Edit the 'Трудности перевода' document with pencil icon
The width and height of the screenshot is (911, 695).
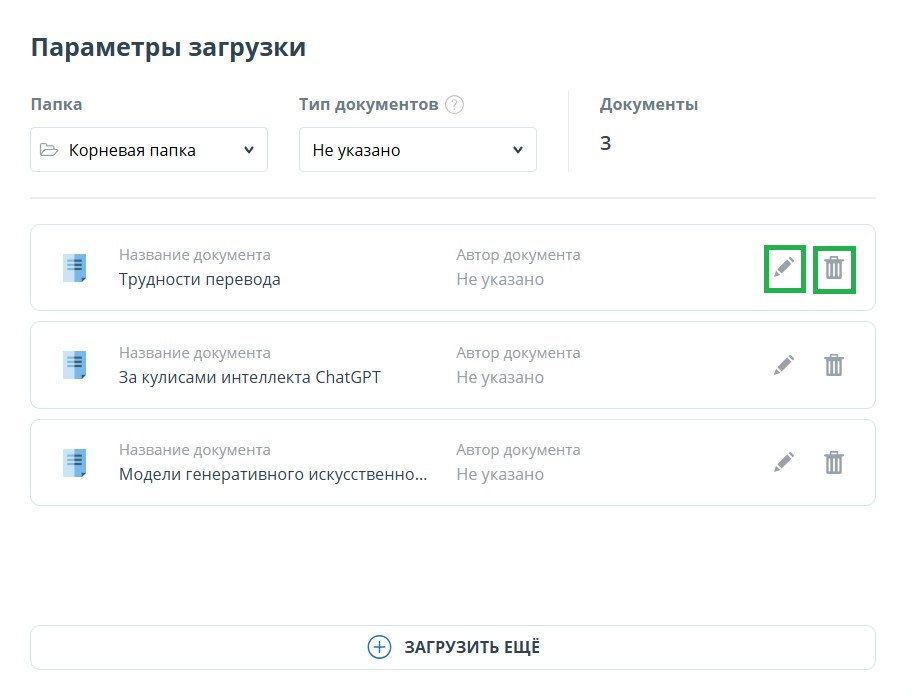click(x=784, y=268)
